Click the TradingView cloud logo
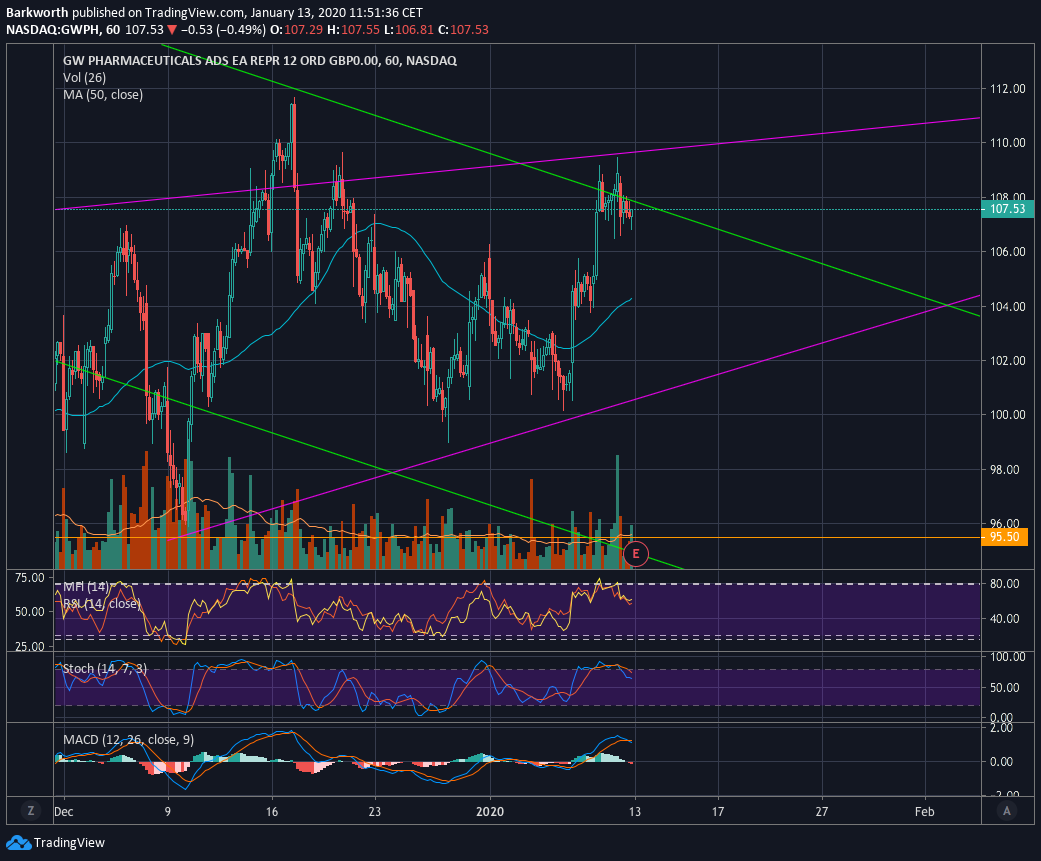 point(19,843)
